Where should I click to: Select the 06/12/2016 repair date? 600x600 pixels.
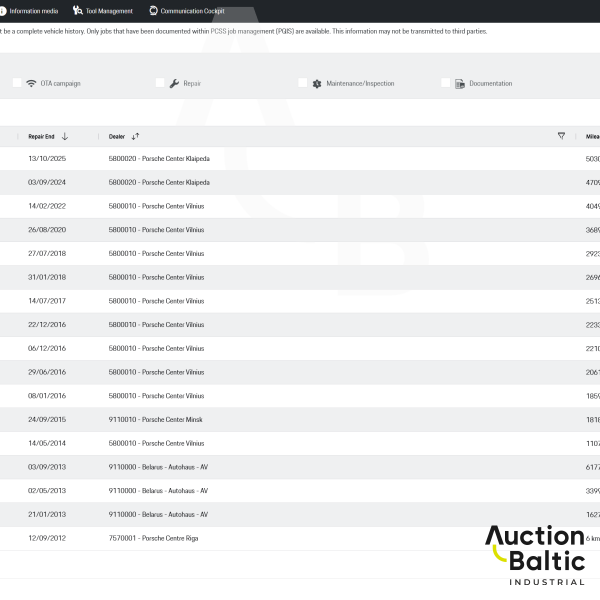[x=47, y=348]
